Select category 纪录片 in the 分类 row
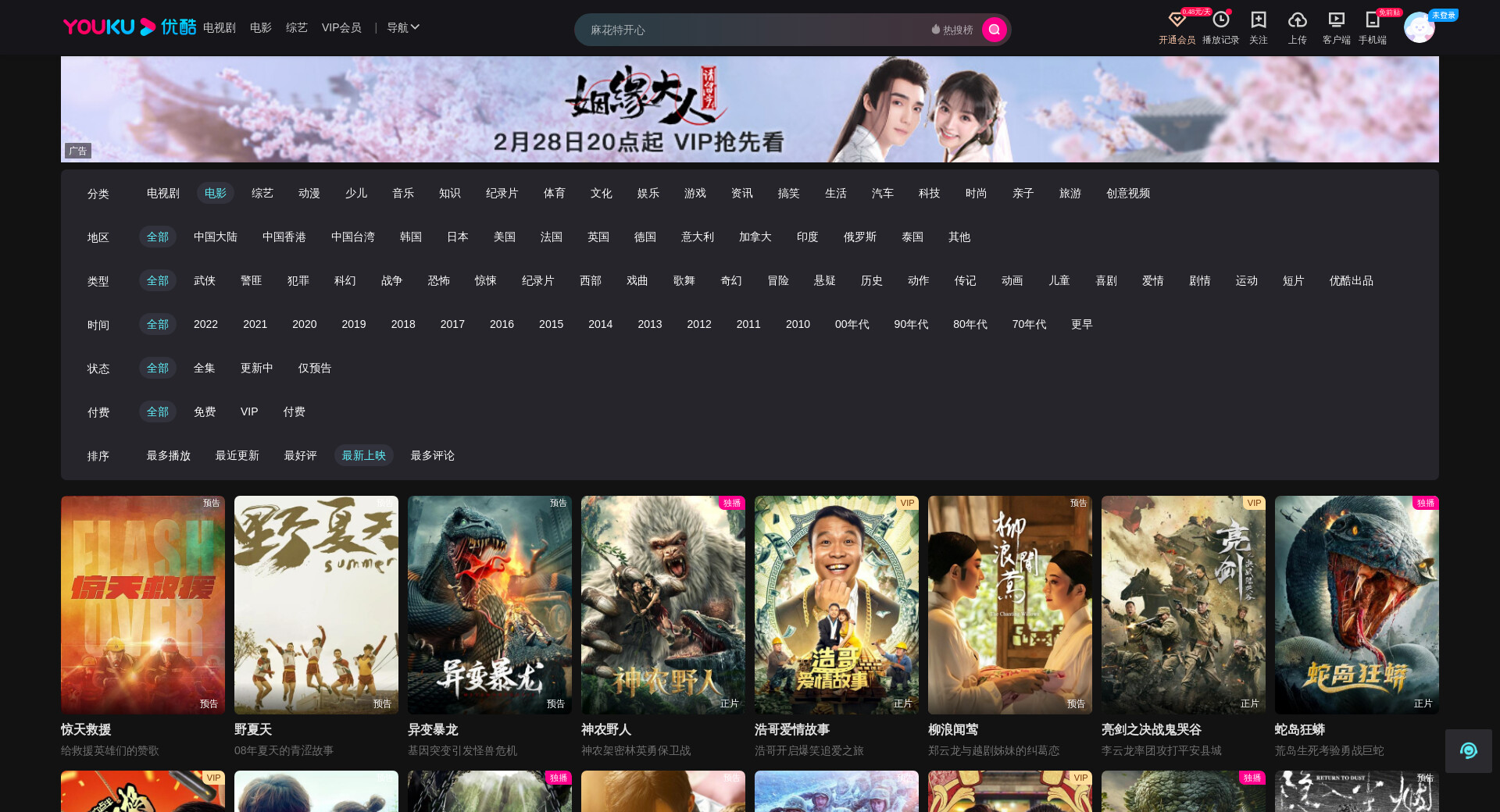1500x812 pixels. 502,193
